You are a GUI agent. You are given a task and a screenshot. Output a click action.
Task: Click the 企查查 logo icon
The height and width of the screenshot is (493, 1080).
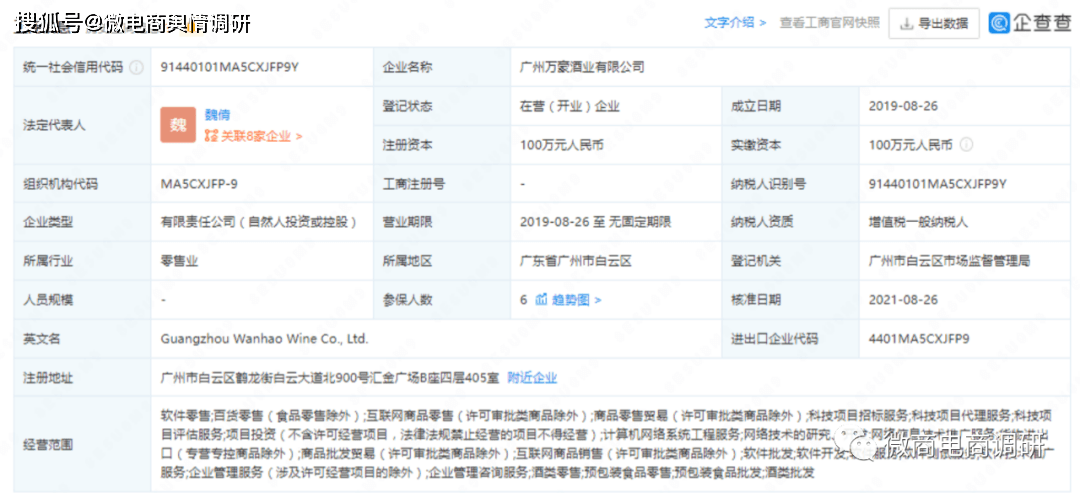point(1001,22)
